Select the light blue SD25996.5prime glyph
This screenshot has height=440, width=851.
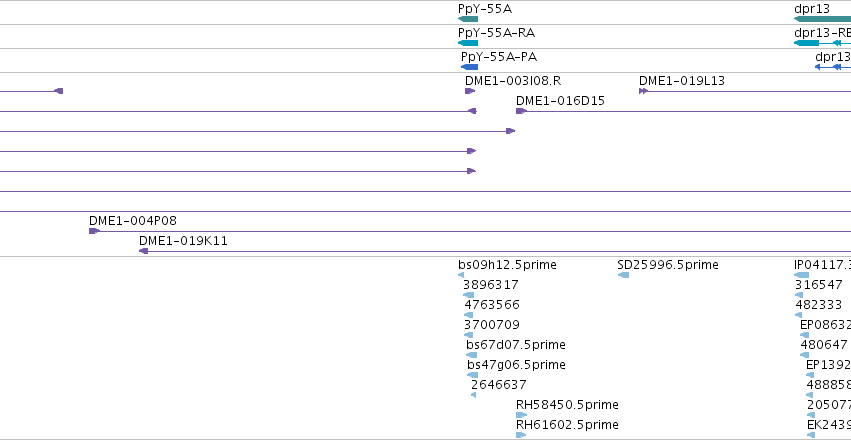pos(623,275)
